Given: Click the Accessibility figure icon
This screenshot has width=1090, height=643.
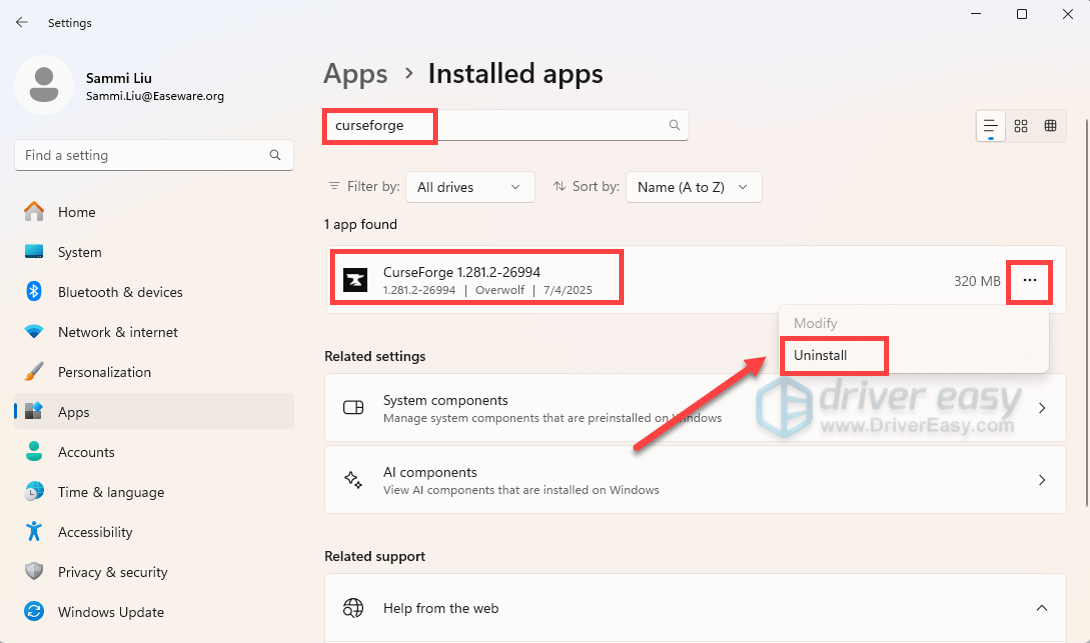Looking at the screenshot, I should 34,532.
